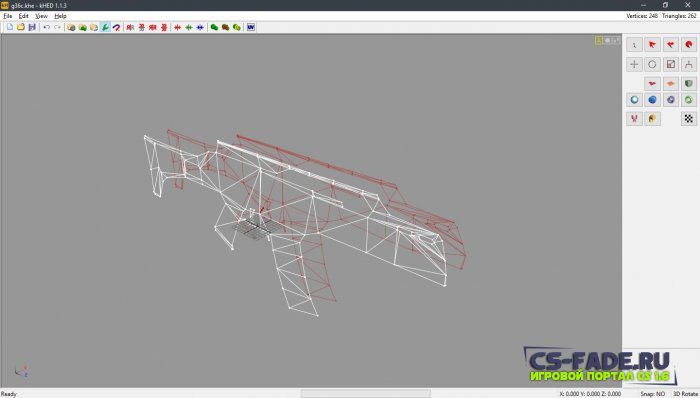Select the scale tool with square icon
Screen dimensions: 700x398
pos(671,64)
